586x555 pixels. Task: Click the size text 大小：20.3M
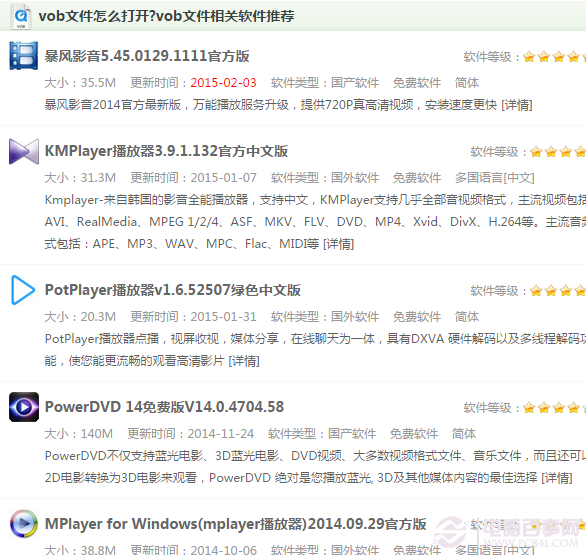click(x=80, y=317)
